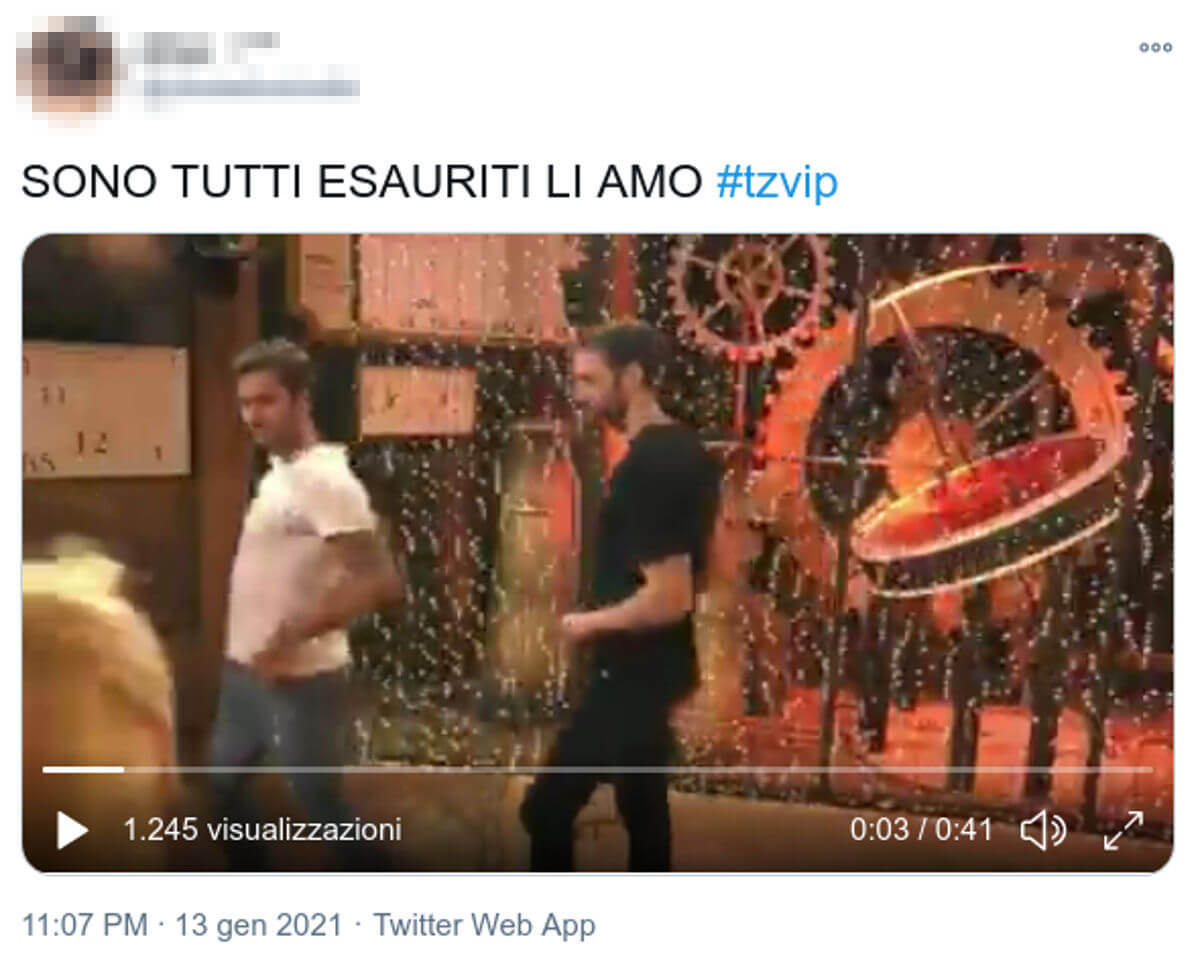
Task: Click the 0:03 / 0:41 time display
Action: click(921, 829)
